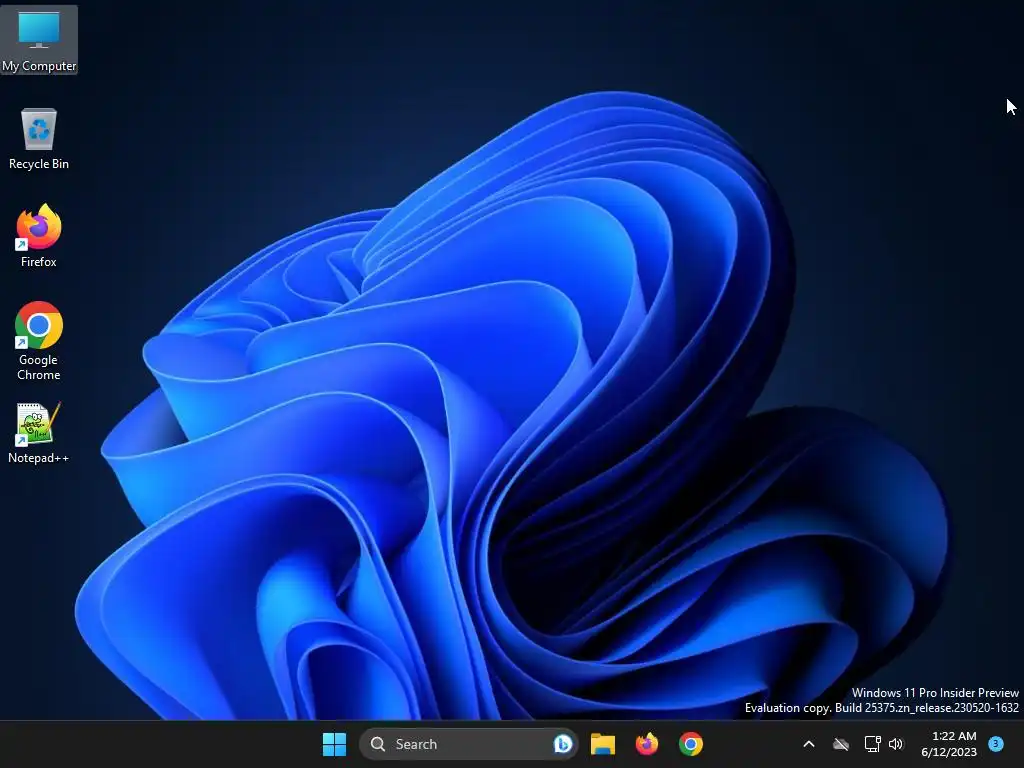Open the Windows Start menu

334,744
